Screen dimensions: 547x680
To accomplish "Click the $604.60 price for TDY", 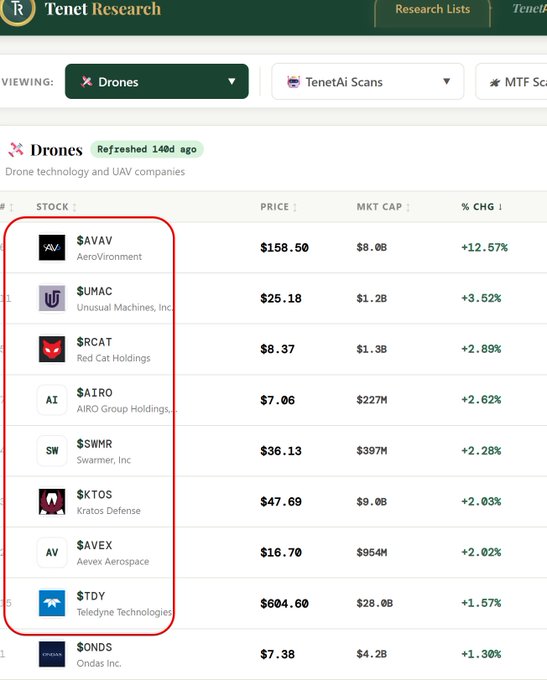I will [284, 603].
